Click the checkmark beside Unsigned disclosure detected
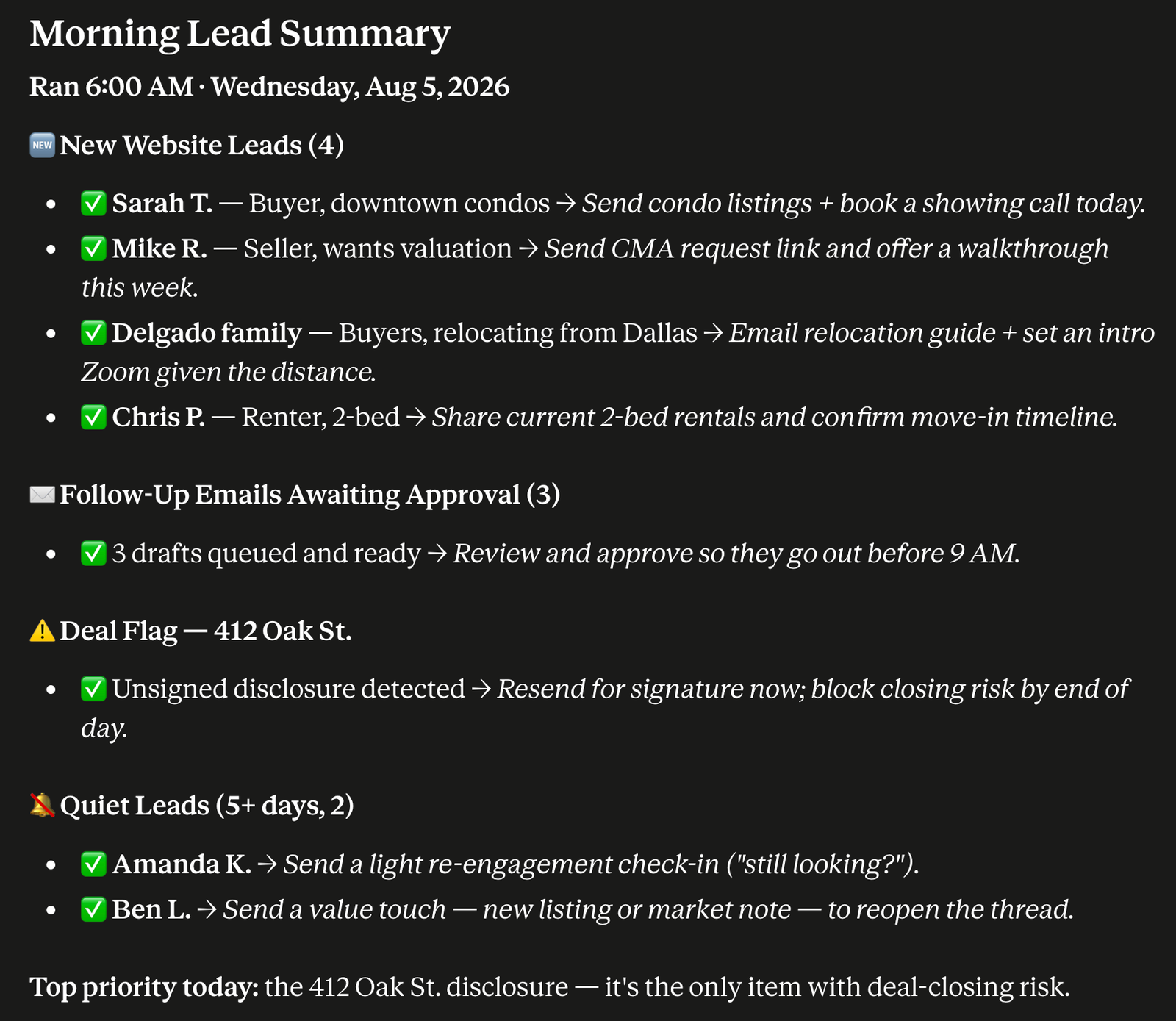Screen dimensions: 1176x1021 pos(93,689)
